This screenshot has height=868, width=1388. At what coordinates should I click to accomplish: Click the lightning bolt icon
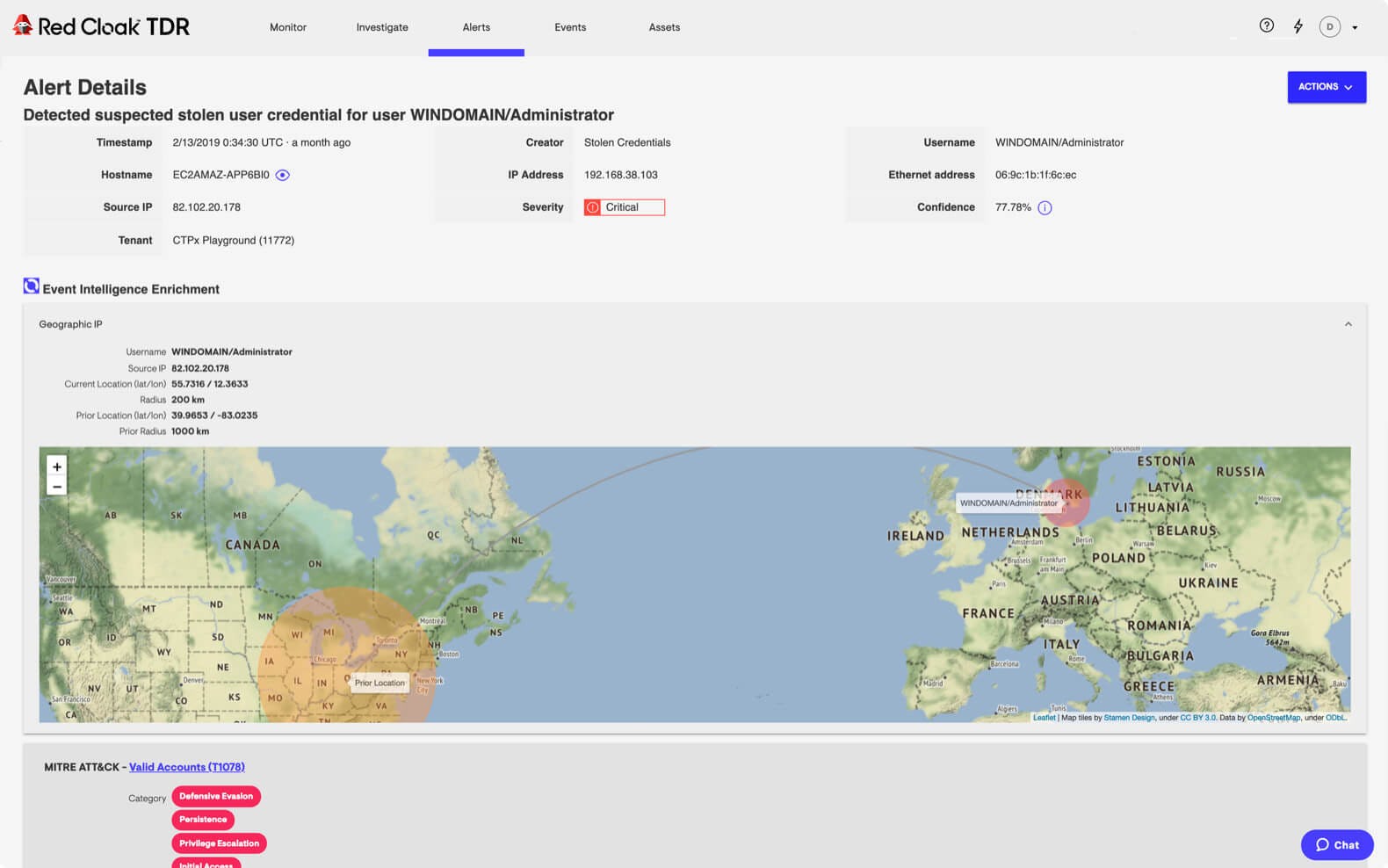pos(1298,26)
